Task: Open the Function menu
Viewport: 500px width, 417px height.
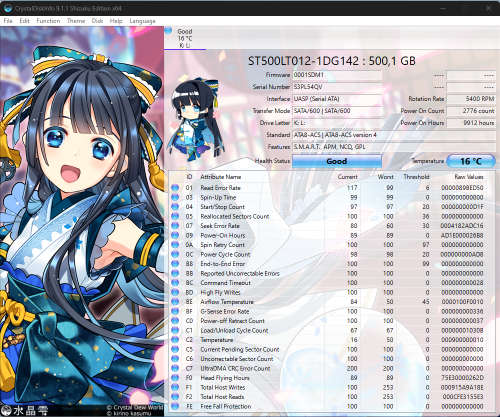Action: coord(48,21)
